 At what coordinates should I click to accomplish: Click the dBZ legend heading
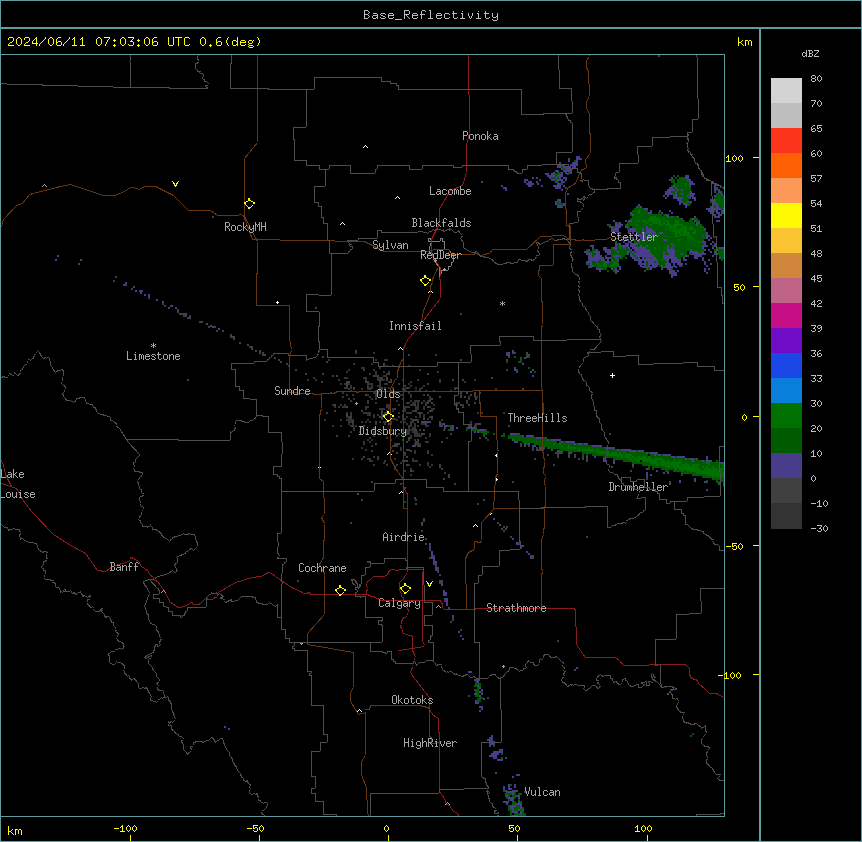[x=810, y=54]
